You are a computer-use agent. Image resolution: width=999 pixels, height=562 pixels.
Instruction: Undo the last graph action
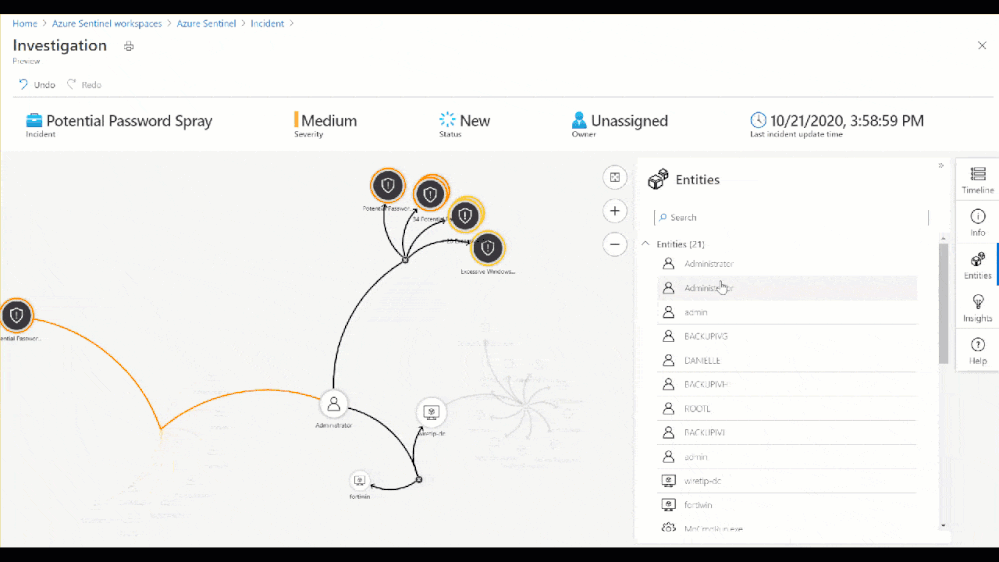click(x=36, y=84)
